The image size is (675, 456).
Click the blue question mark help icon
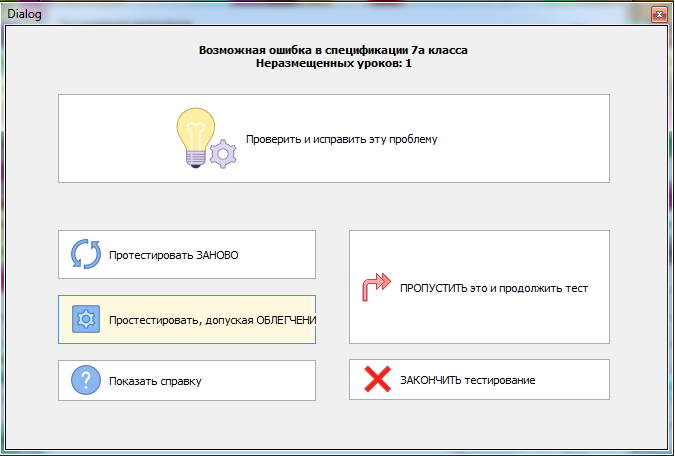coord(86,381)
